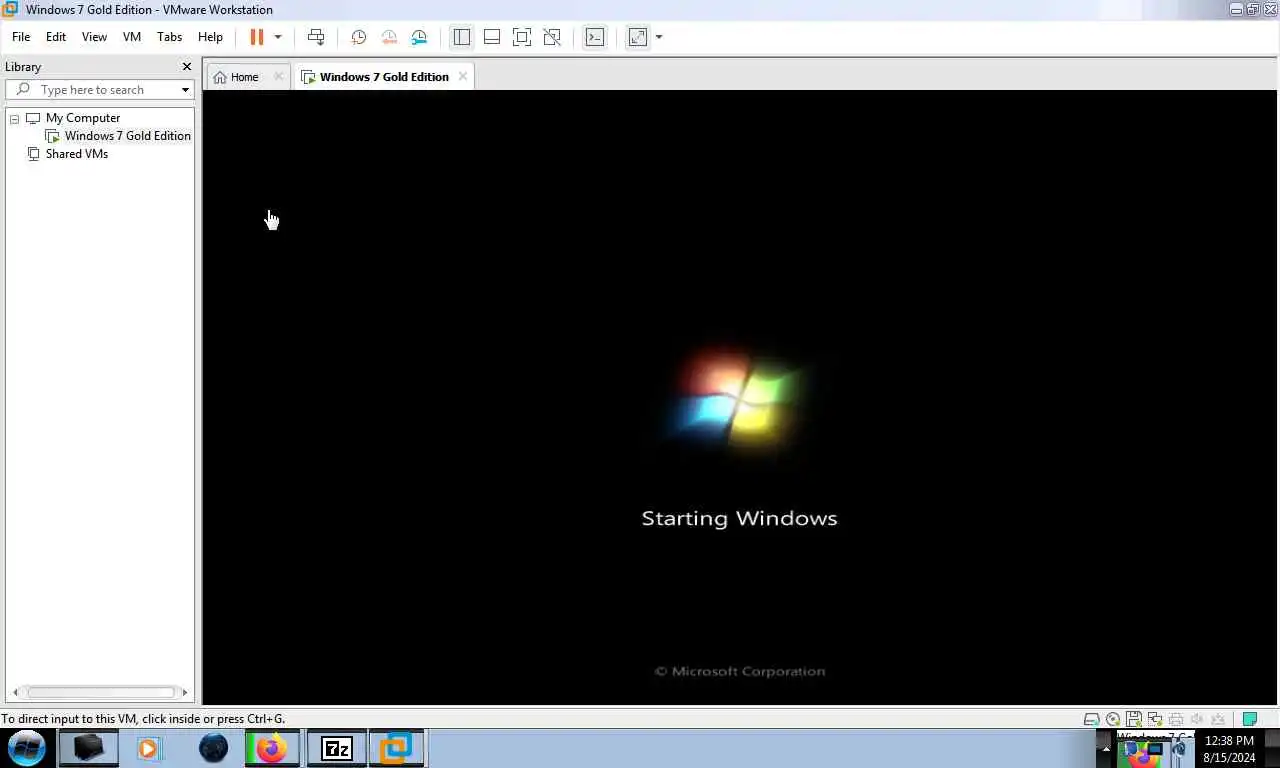Take a snapshot of this VM
The image size is (1280, 768).
359,37
